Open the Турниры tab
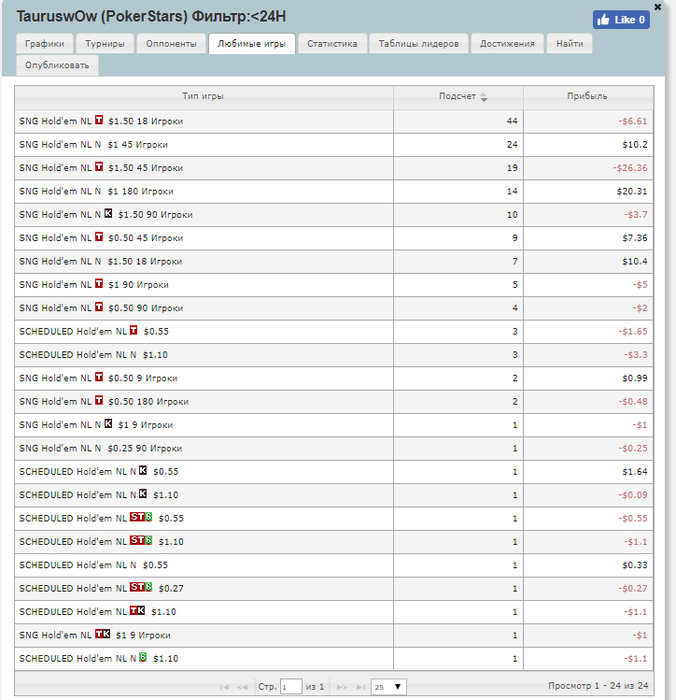Image resolution: width=676 pixels, height=700 pixels. pos(105,44)
